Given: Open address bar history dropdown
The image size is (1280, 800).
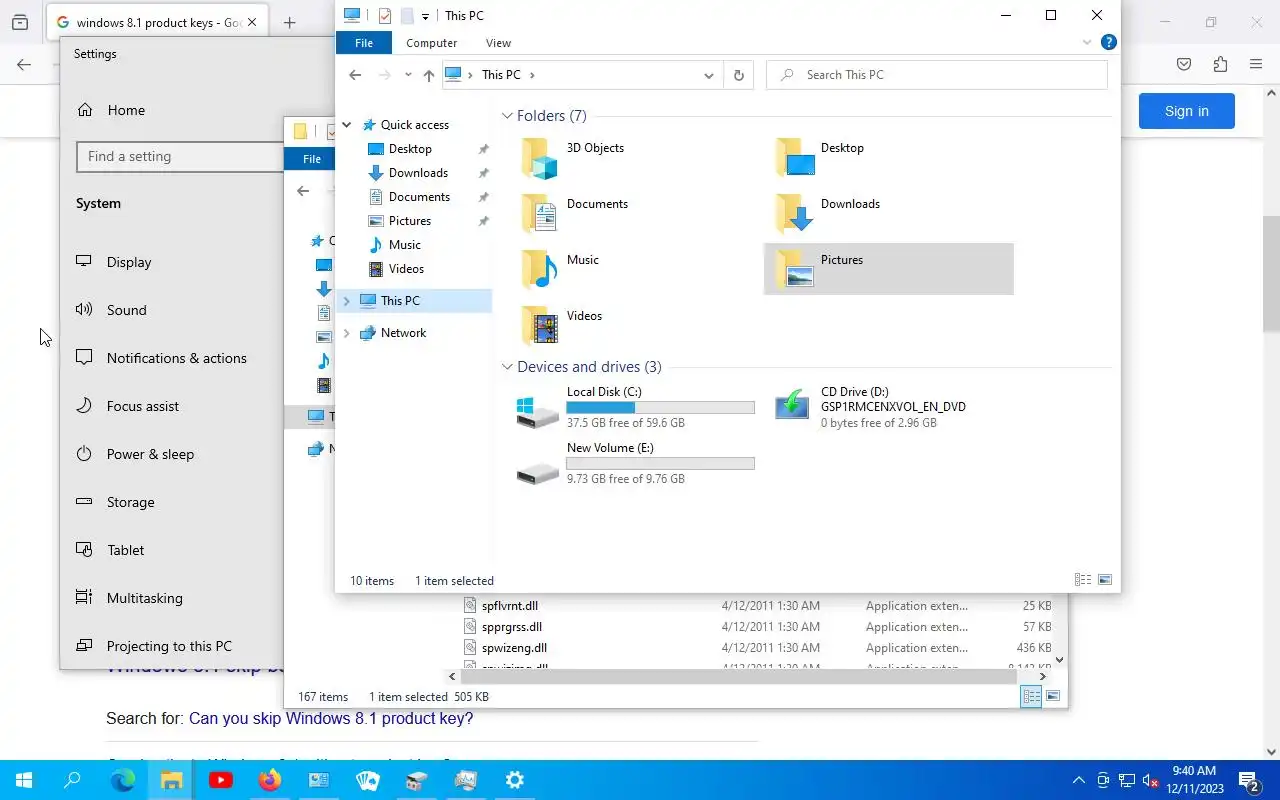Looking at the screenshot, I should pyautogui.click(x=709, y=75).
